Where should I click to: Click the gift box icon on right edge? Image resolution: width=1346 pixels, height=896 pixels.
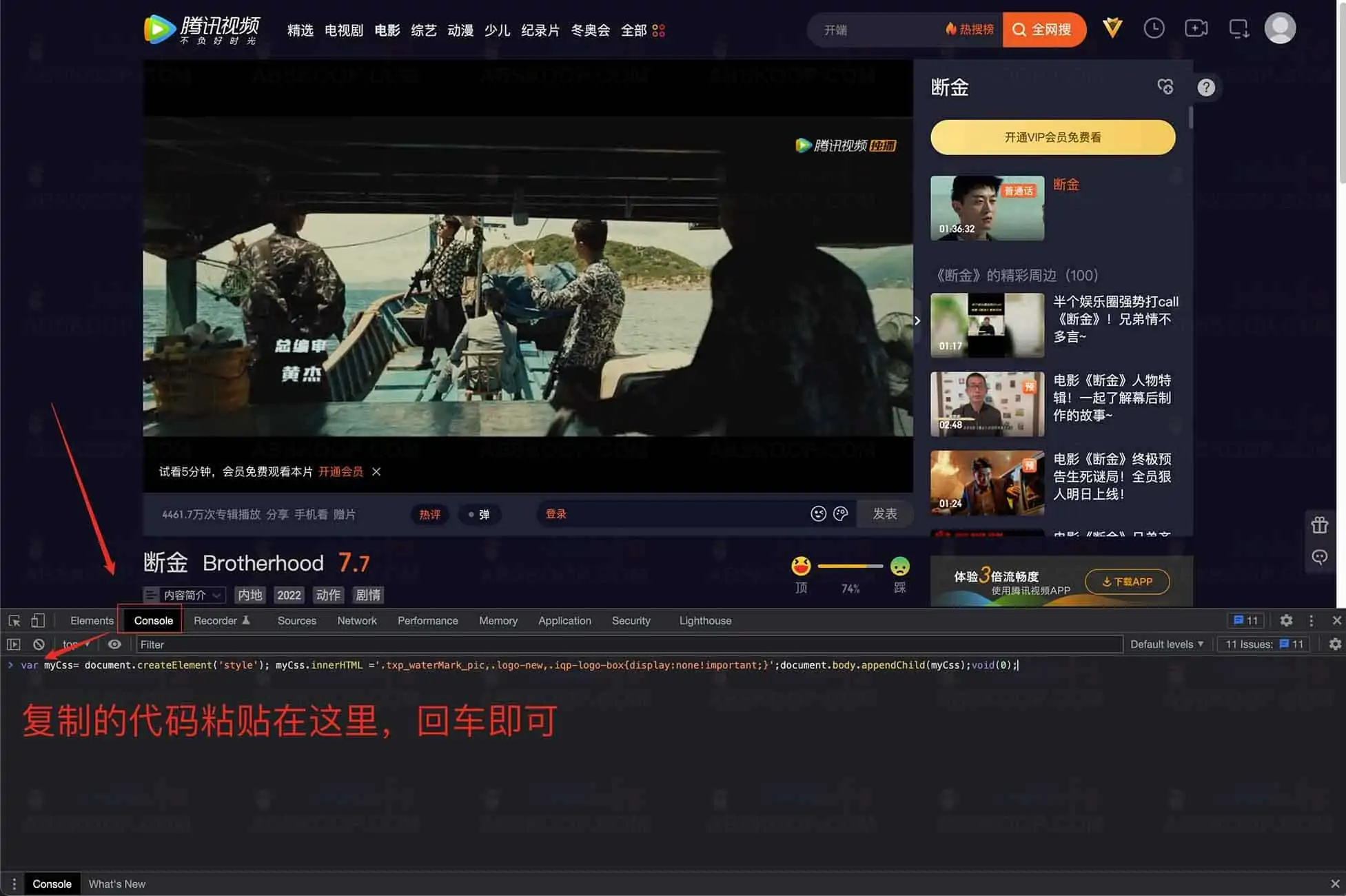pos(1319,525)
